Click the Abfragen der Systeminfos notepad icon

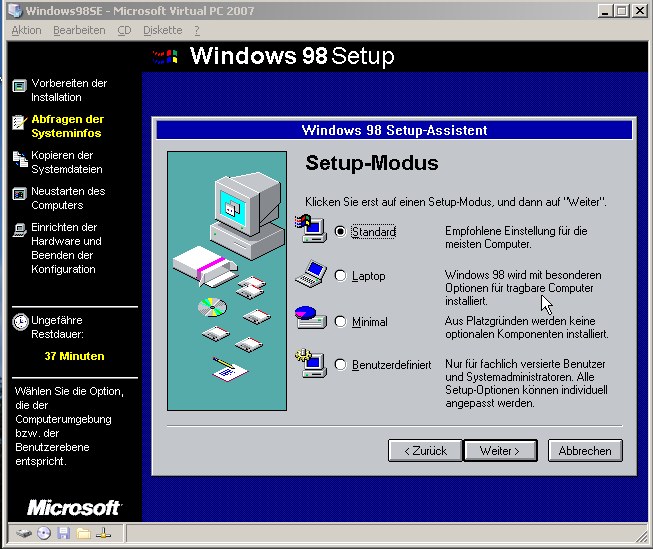coord(19,122)
